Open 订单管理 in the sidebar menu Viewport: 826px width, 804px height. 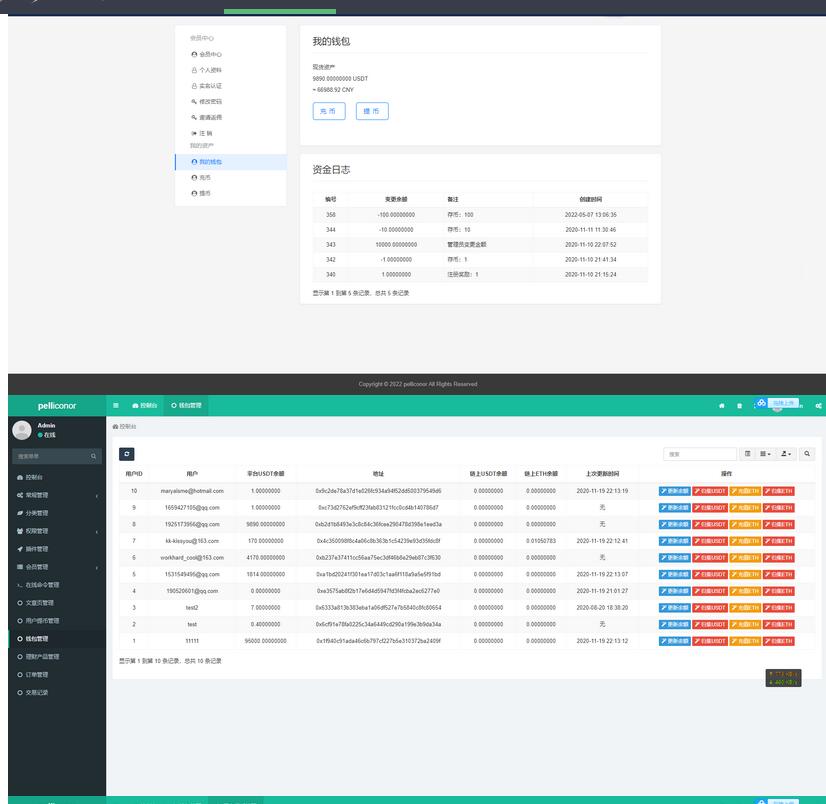click(36, 675)
